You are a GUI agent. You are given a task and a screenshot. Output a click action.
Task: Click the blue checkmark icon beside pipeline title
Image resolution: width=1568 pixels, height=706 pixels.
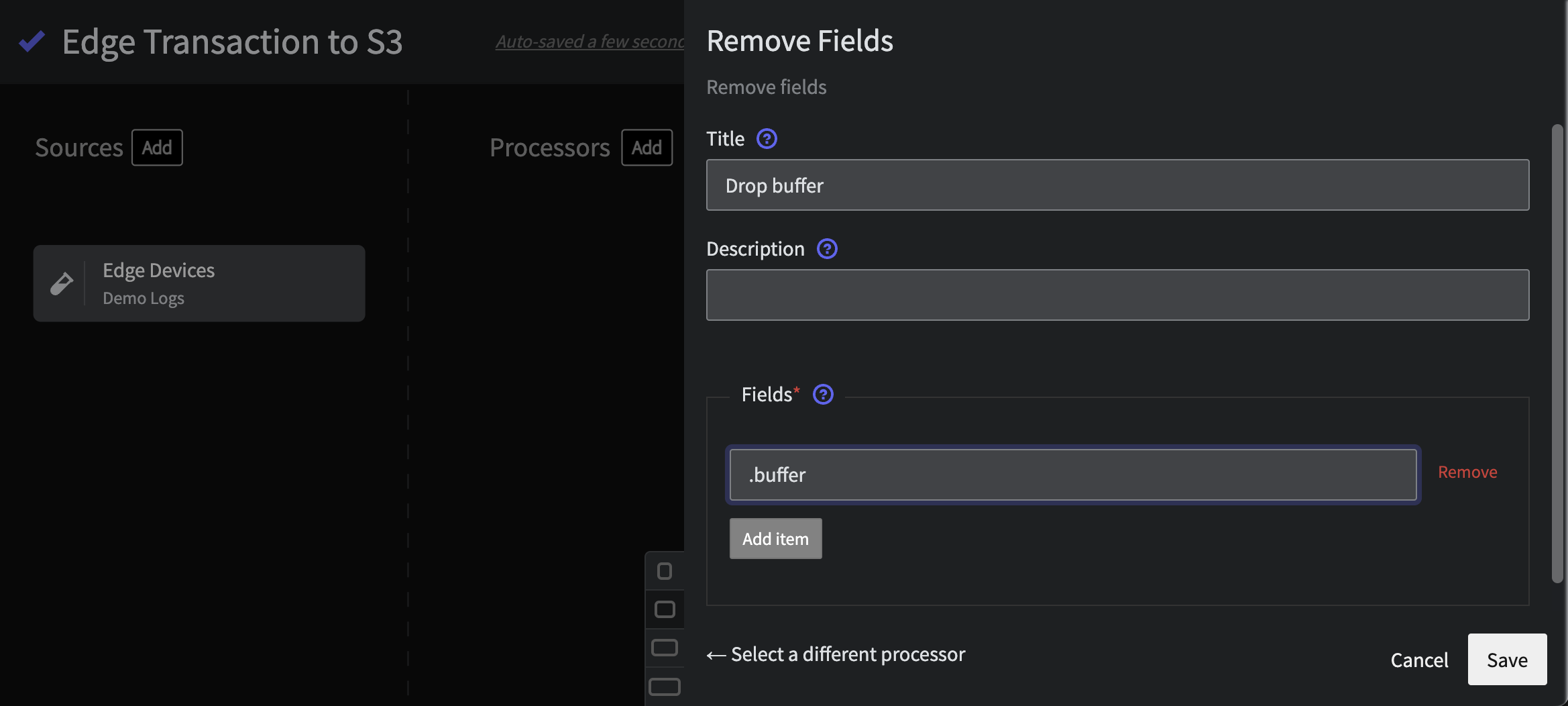point(32,42)
